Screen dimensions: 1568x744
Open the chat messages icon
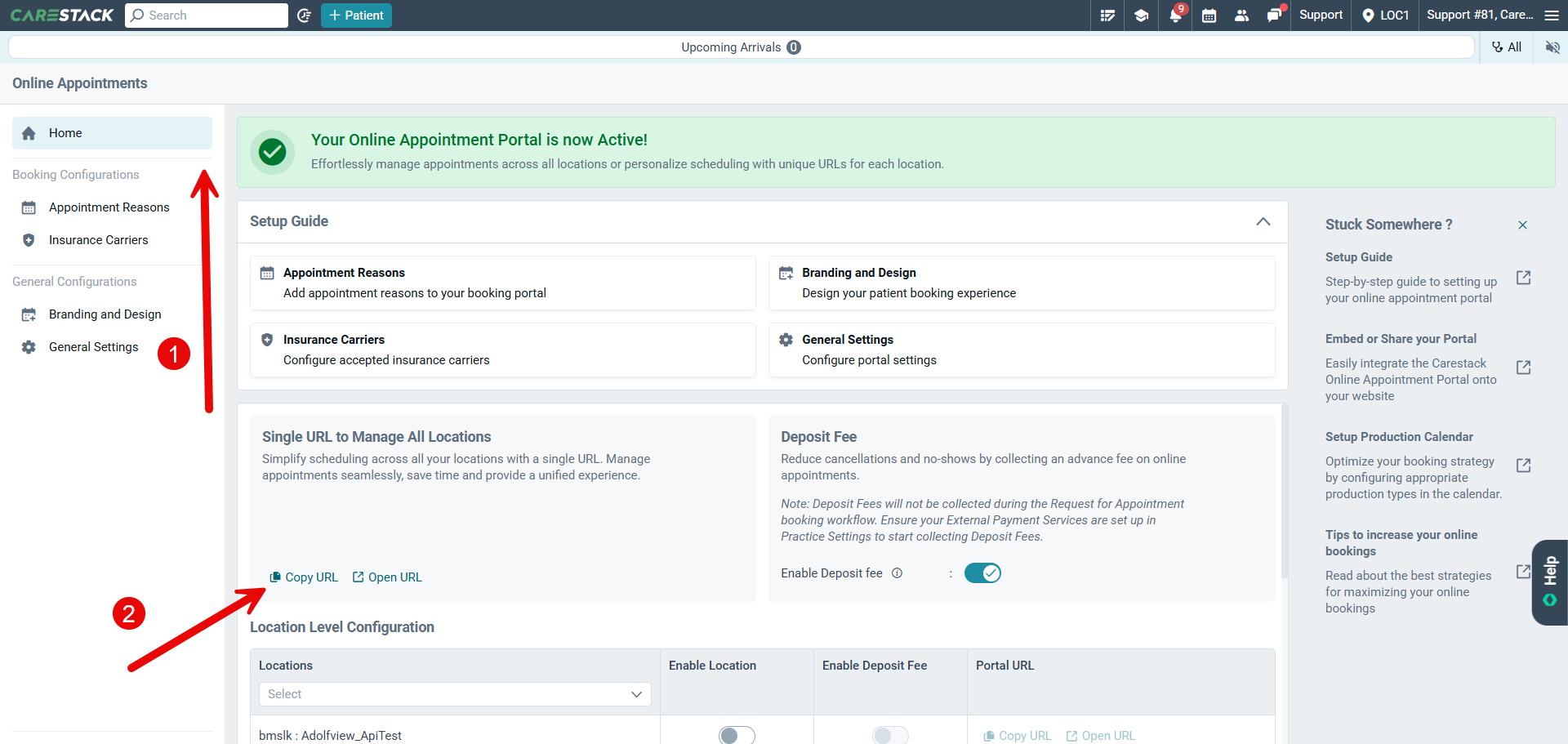pos(1274,16)
